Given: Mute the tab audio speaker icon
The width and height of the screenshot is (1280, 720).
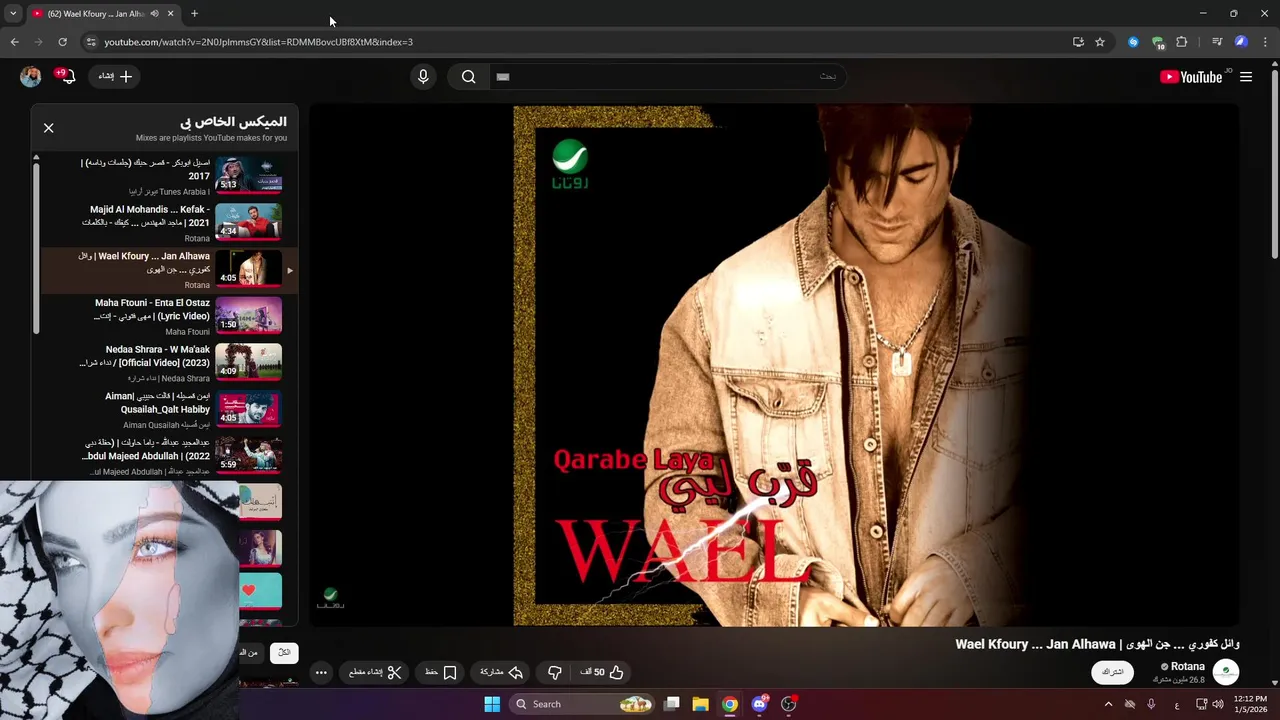Looking at the screenshot, I should [154, 14].
